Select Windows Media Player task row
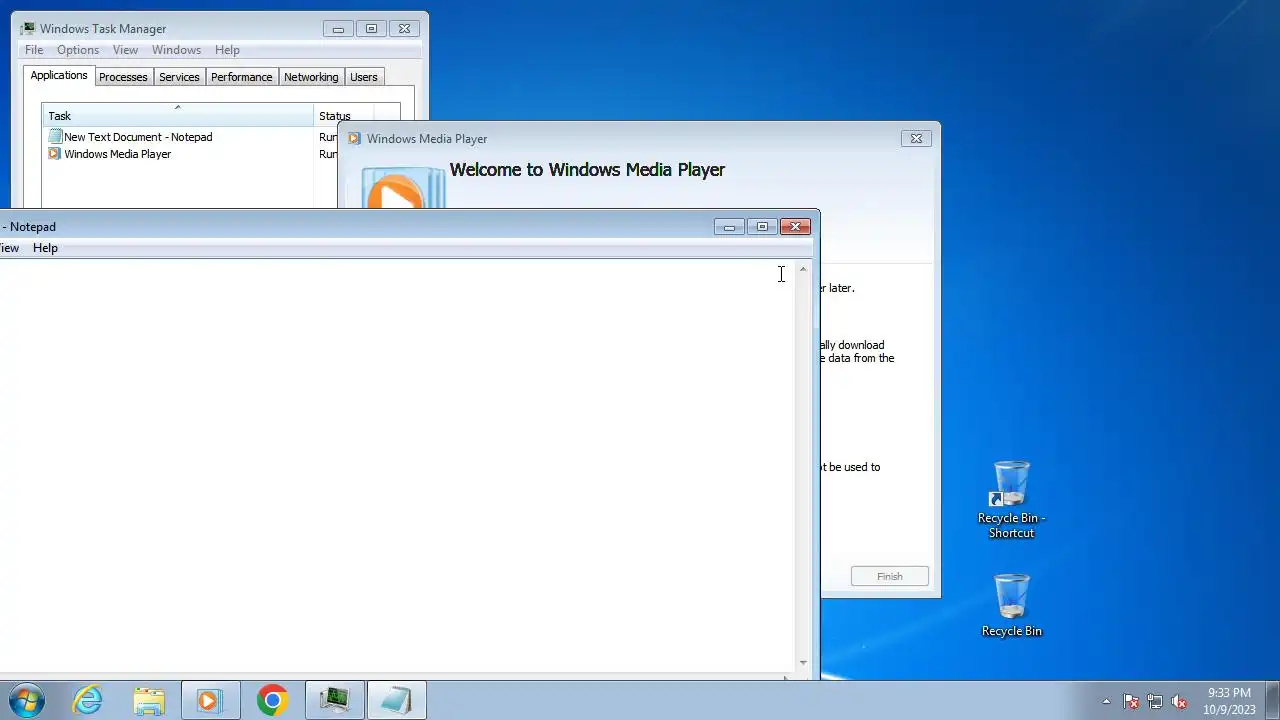Viewport: 1280px width, 720px height. (110, 154)
